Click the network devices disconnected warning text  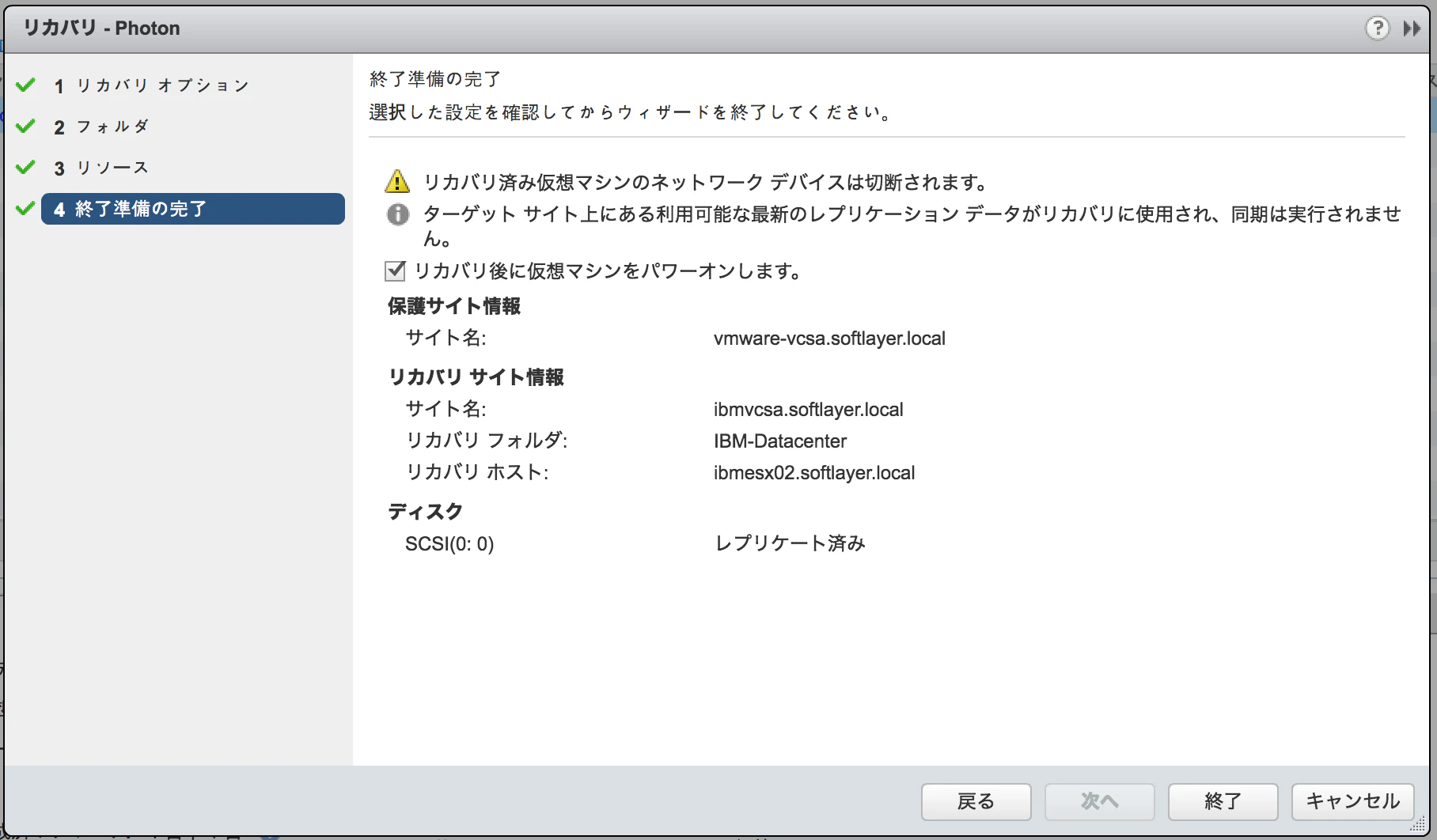coord(707,183)
